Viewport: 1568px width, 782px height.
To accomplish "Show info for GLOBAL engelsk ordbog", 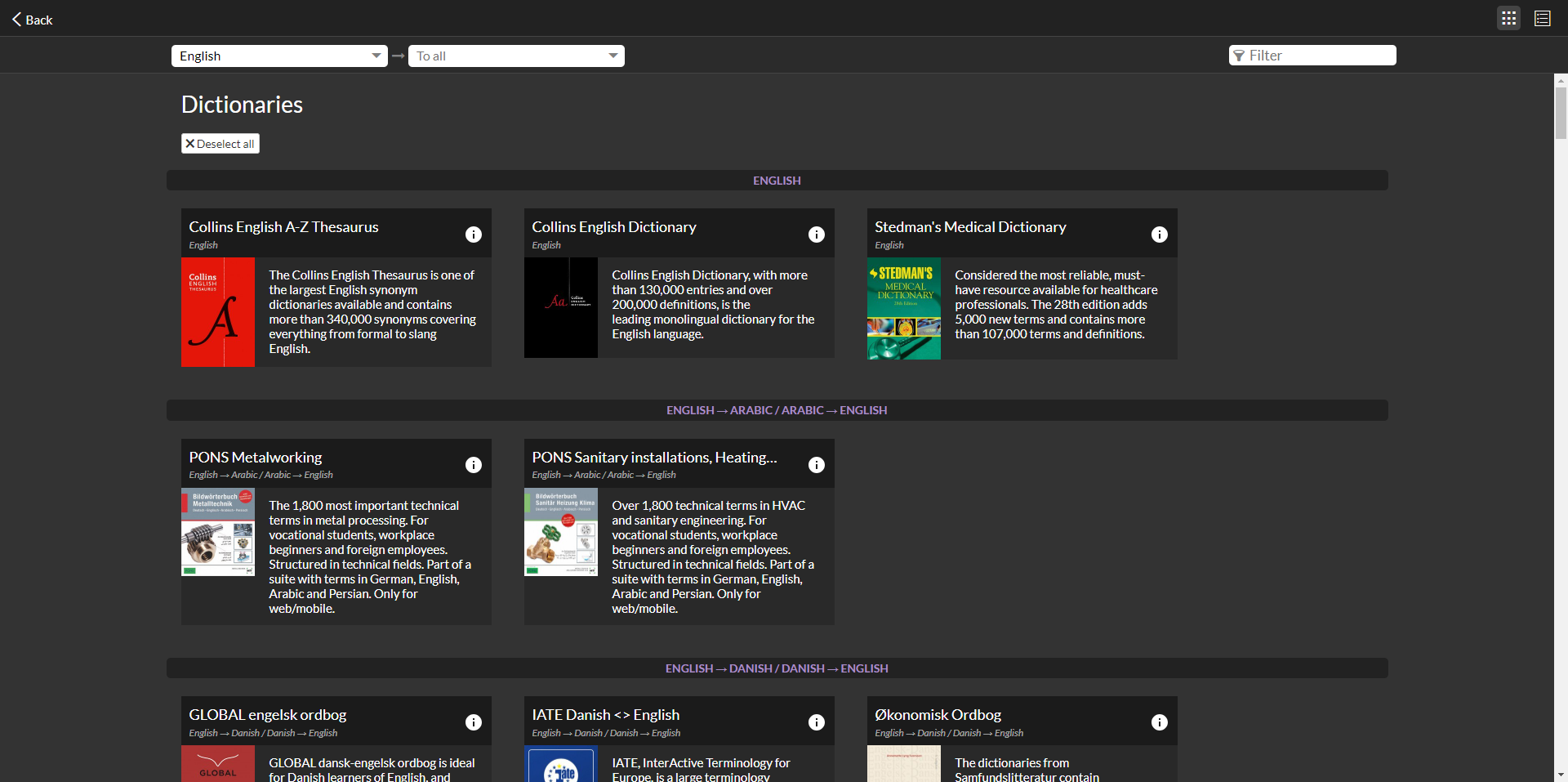I will pyautogui.click(x=474, y=722).
